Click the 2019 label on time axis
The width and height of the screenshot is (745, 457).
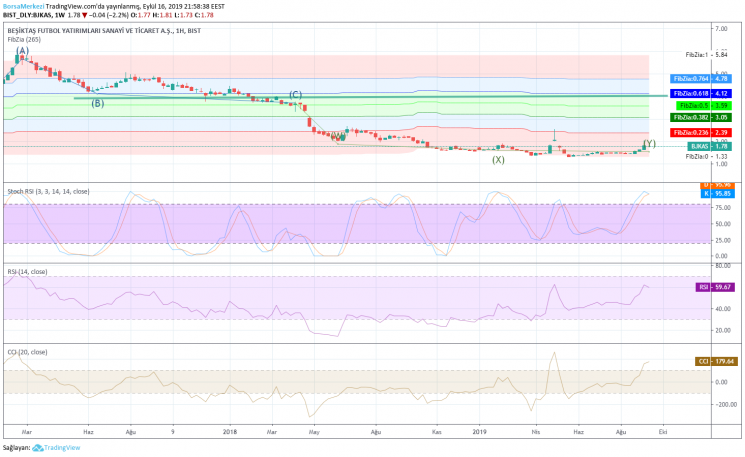(x=479, y=432)
